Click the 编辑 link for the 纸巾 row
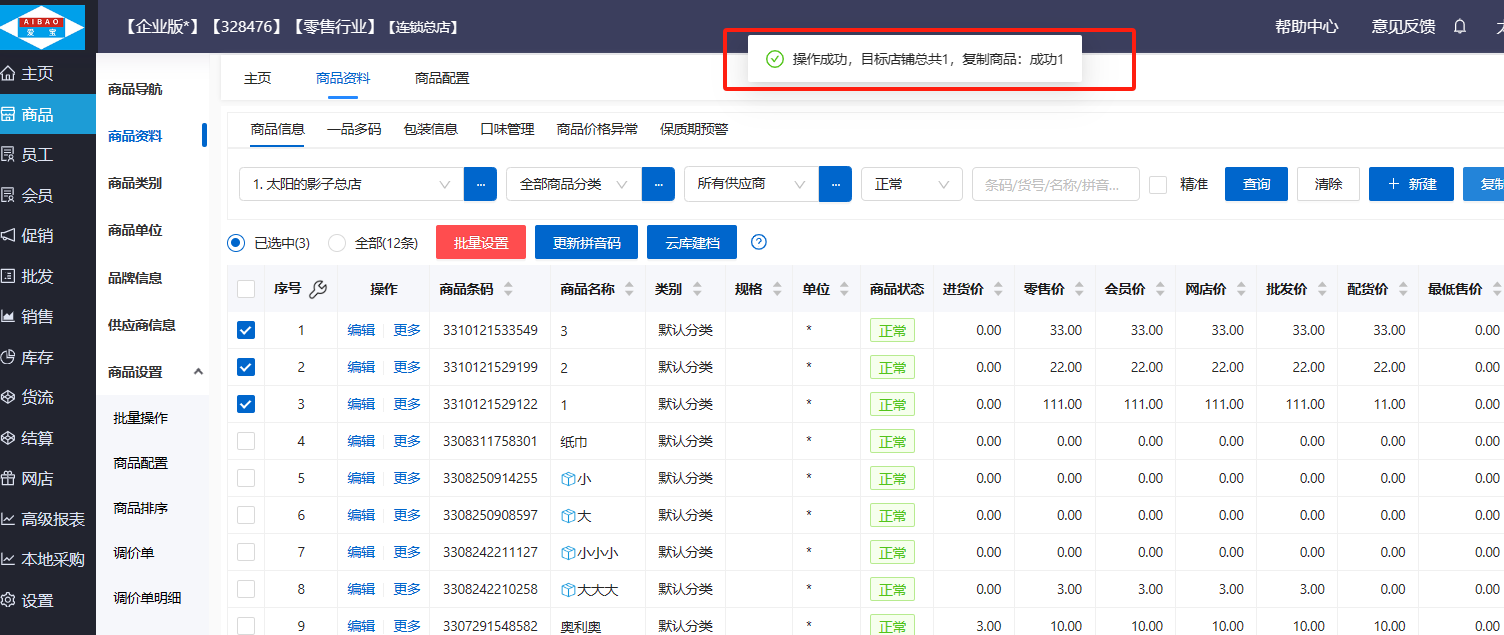1504x635 pixels. point(361,441)
